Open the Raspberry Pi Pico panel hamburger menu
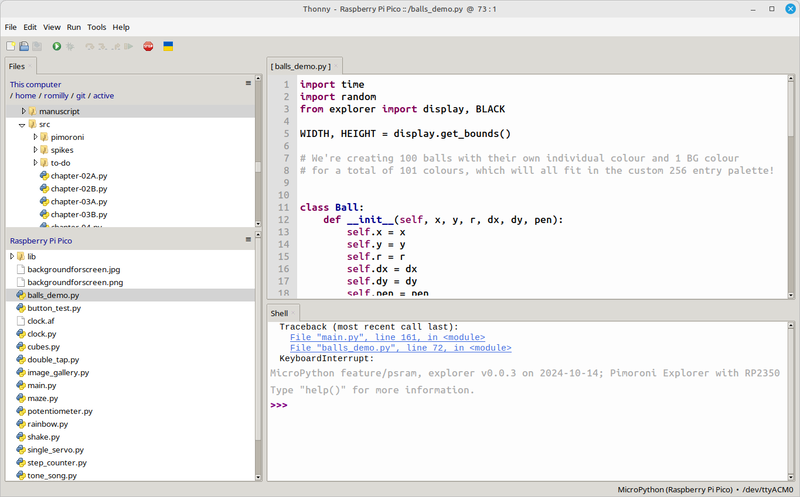The height and width of the screenshot is (497, 800). click(x=248, y=241)
